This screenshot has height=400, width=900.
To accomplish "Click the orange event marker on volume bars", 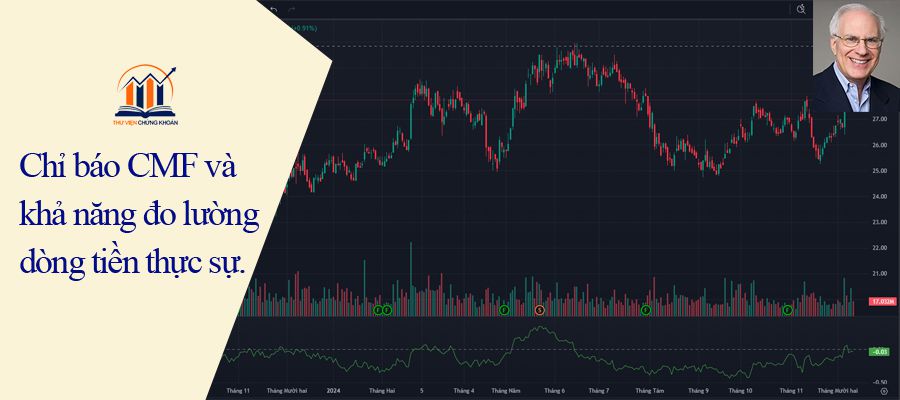I will pos(540,310).
